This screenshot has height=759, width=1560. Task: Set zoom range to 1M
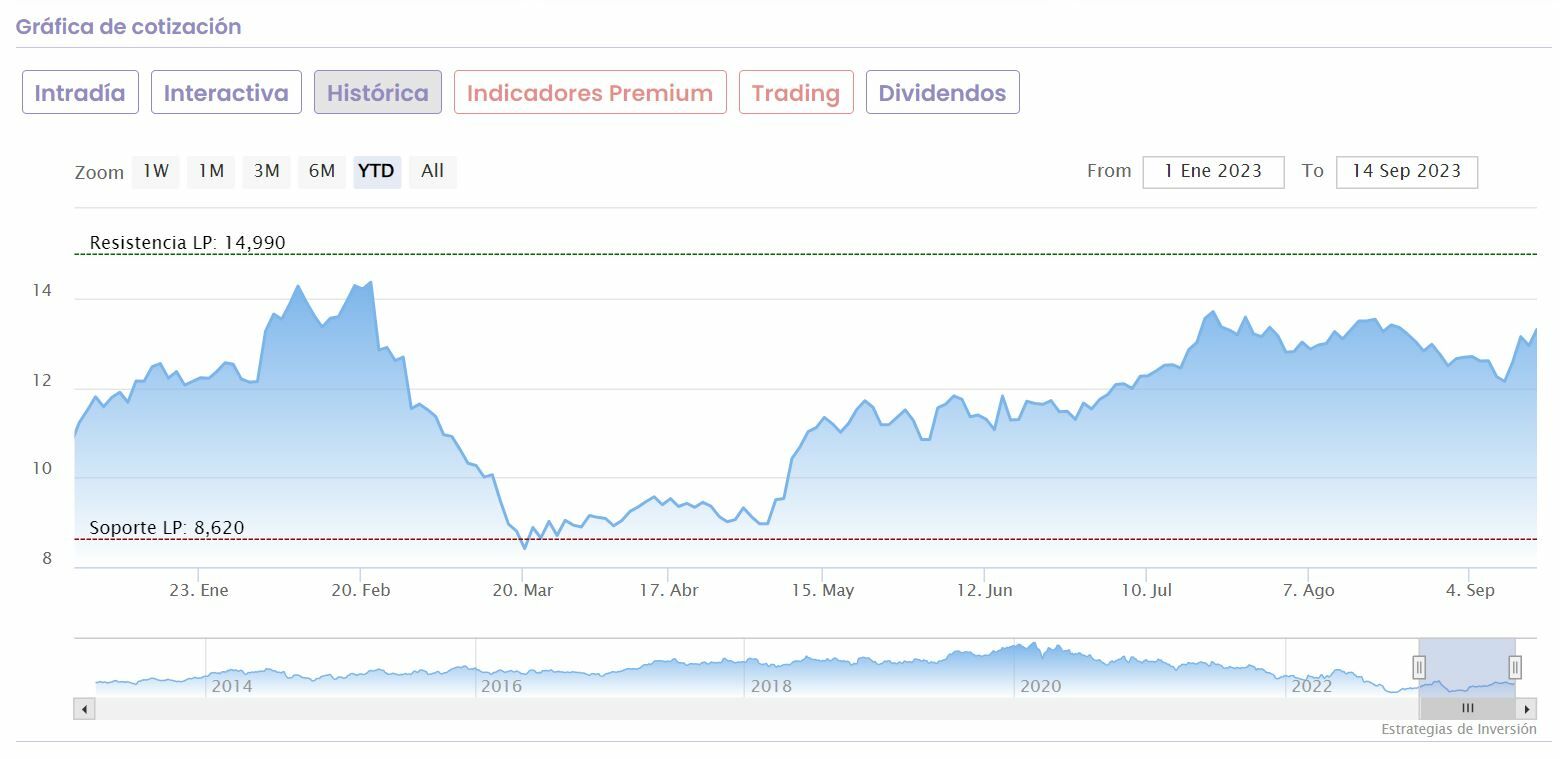(x=211, y=171)
